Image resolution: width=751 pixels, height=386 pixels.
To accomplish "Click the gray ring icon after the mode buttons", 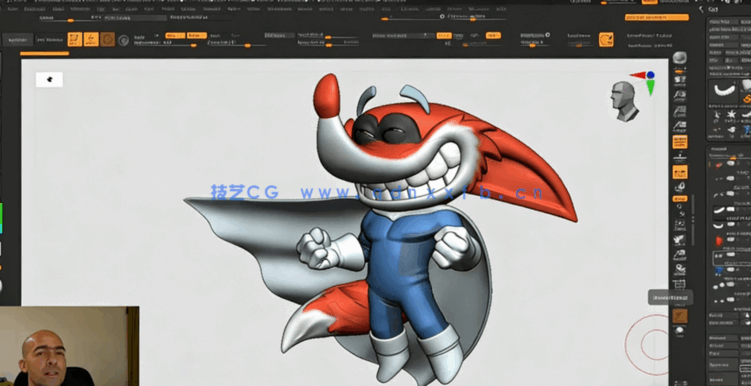I will tap(124, 40).
